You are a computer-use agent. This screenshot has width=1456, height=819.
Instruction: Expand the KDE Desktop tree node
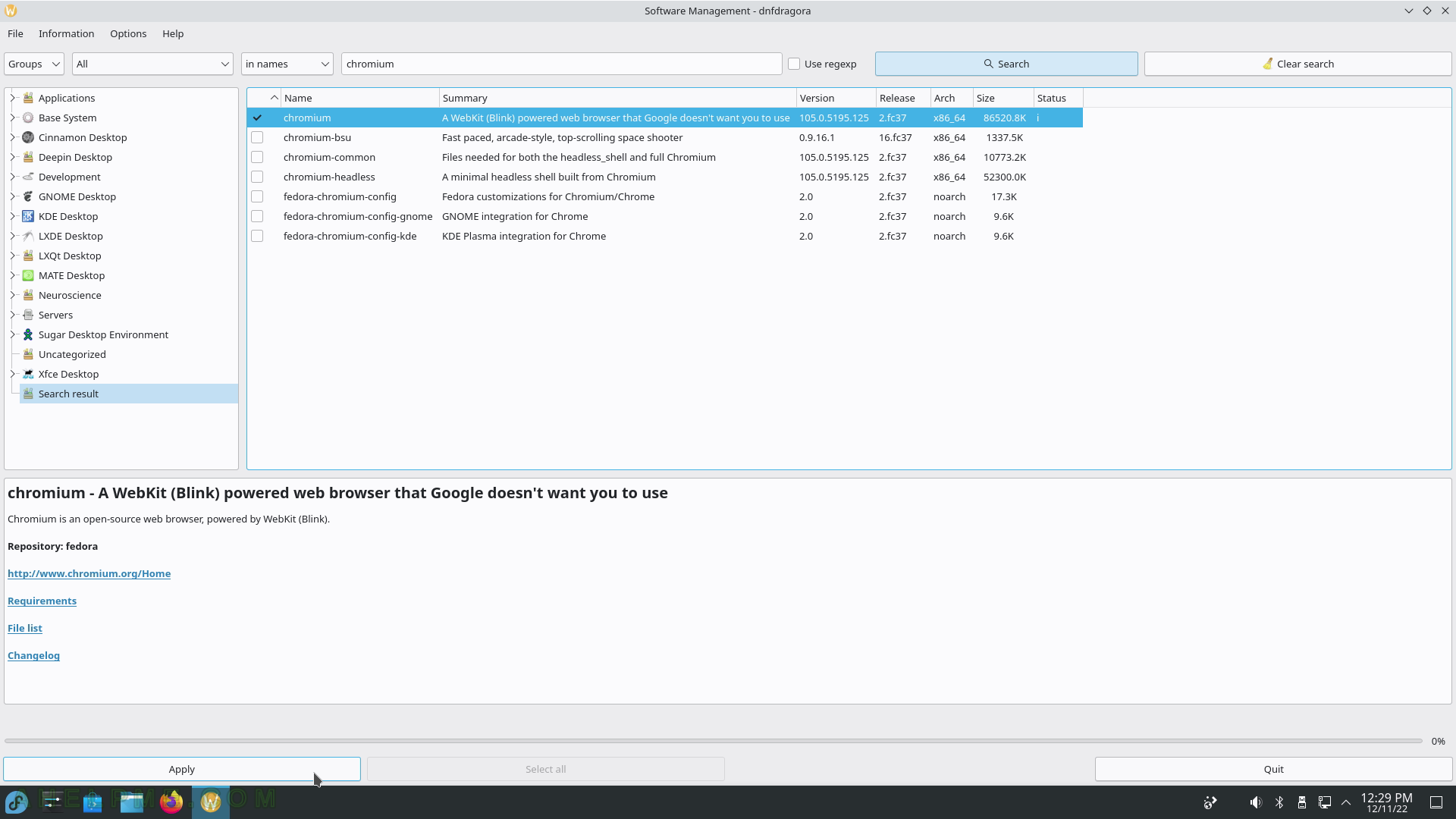pyautogui.click(x=12, y=216)
